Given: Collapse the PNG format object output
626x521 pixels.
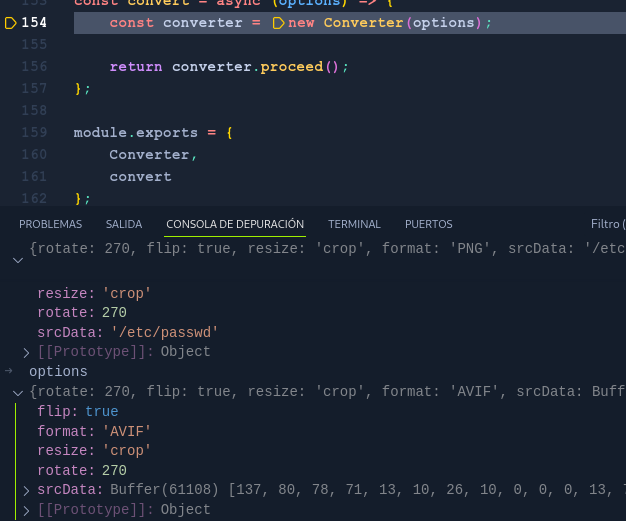Looking at the screenshot, I should pos(17,260).
